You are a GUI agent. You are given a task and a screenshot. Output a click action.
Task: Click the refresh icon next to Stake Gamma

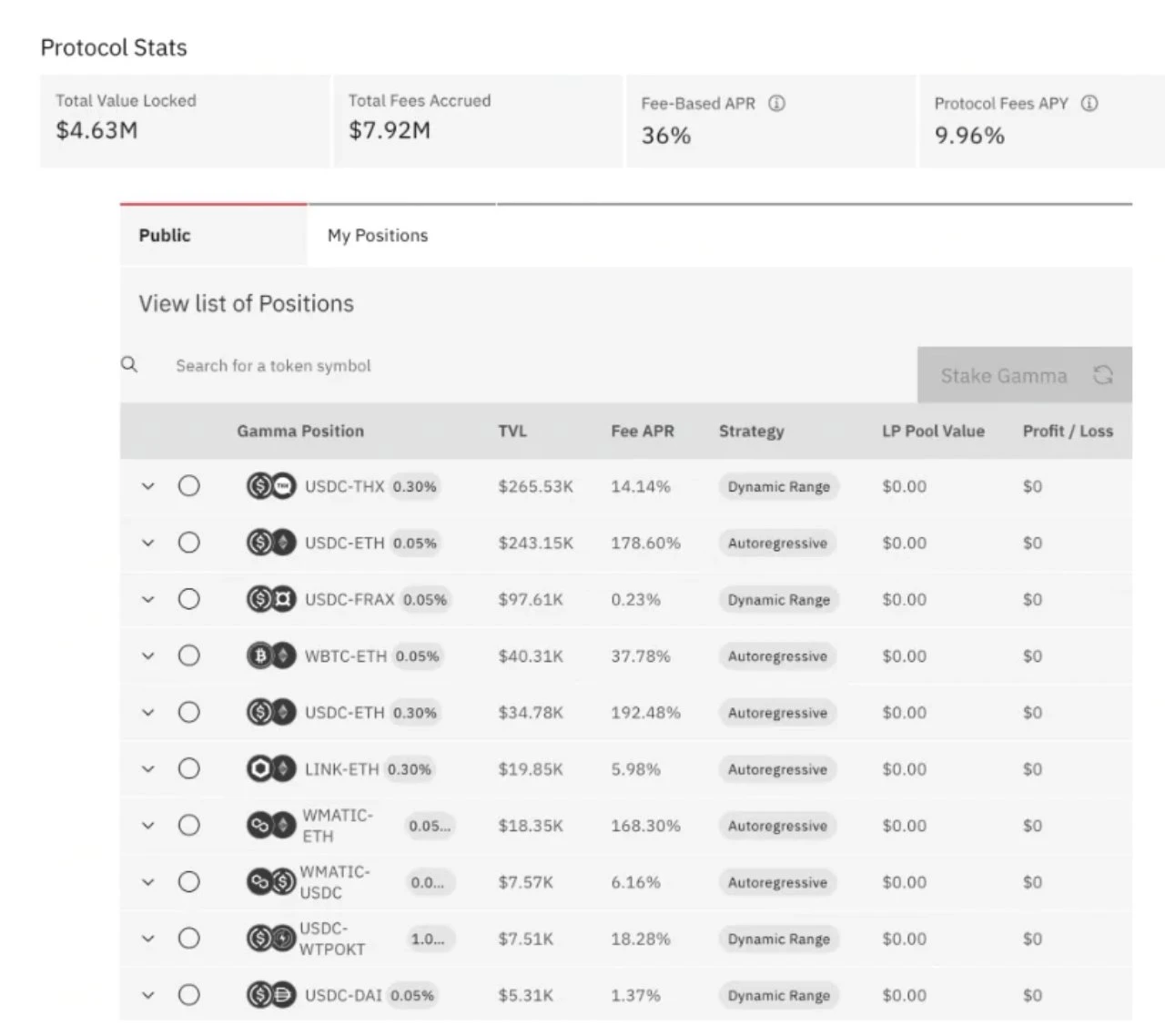click(x=1103, y=375)
